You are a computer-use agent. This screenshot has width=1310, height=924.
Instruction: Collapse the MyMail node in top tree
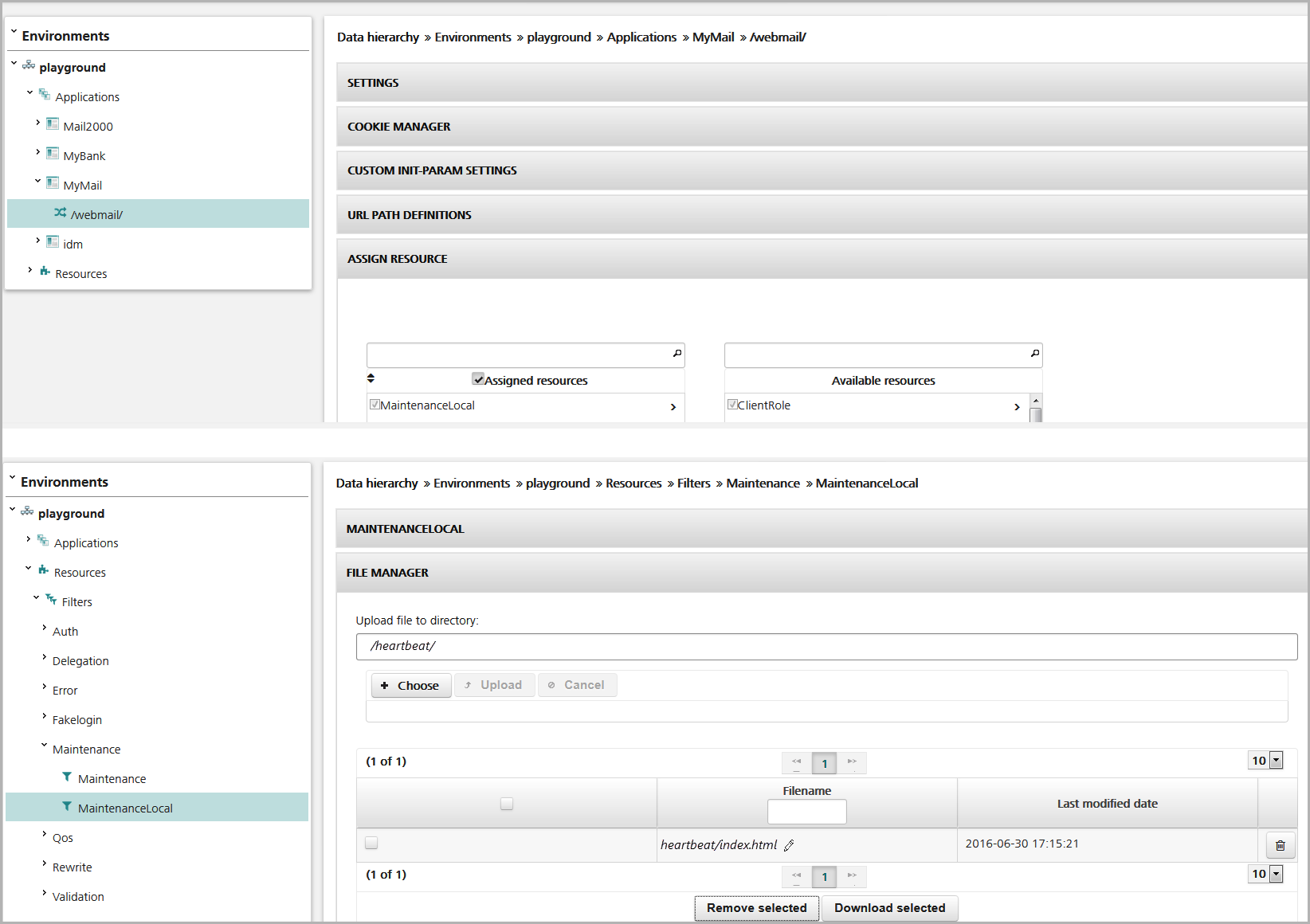coord(37,182)
